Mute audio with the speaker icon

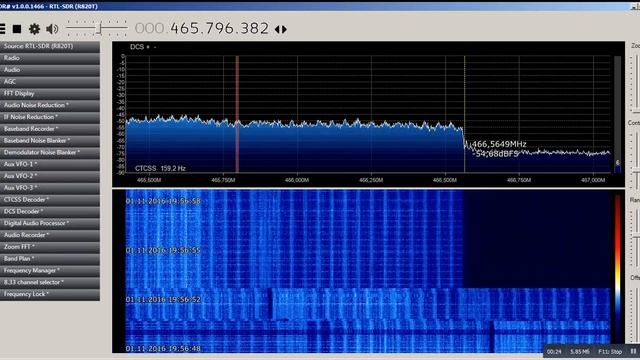(52, 29)
